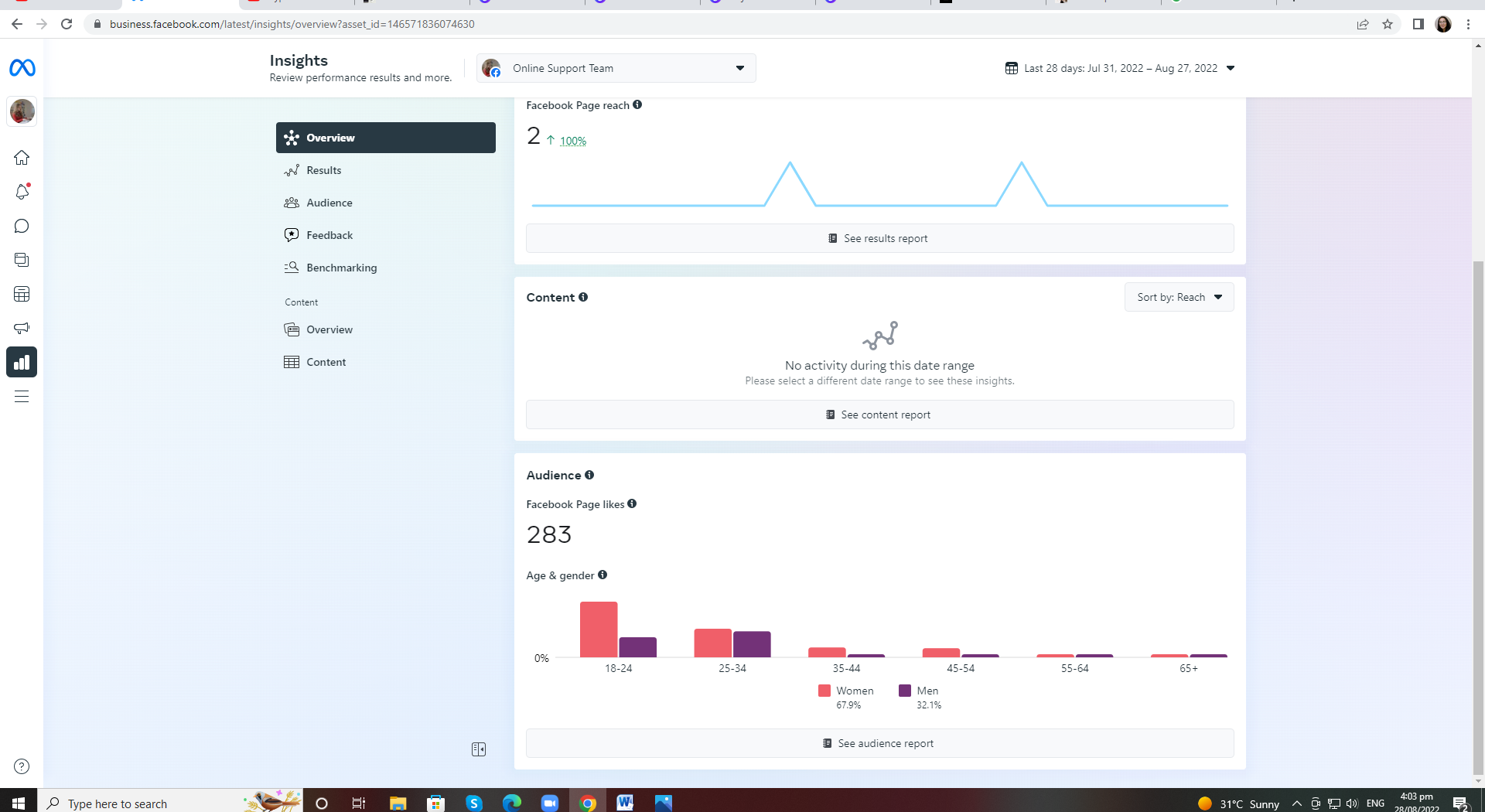The width and height of the screenshot is (1485, 812).
Task: Open Overview under Content section
Action: (x=386, y=329)
